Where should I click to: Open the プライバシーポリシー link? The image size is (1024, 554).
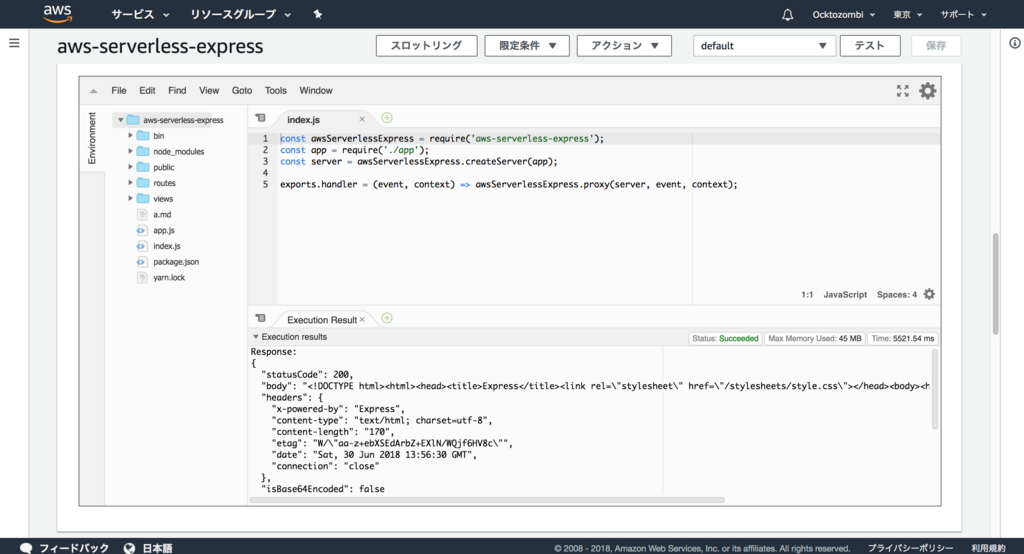(910, 548)
